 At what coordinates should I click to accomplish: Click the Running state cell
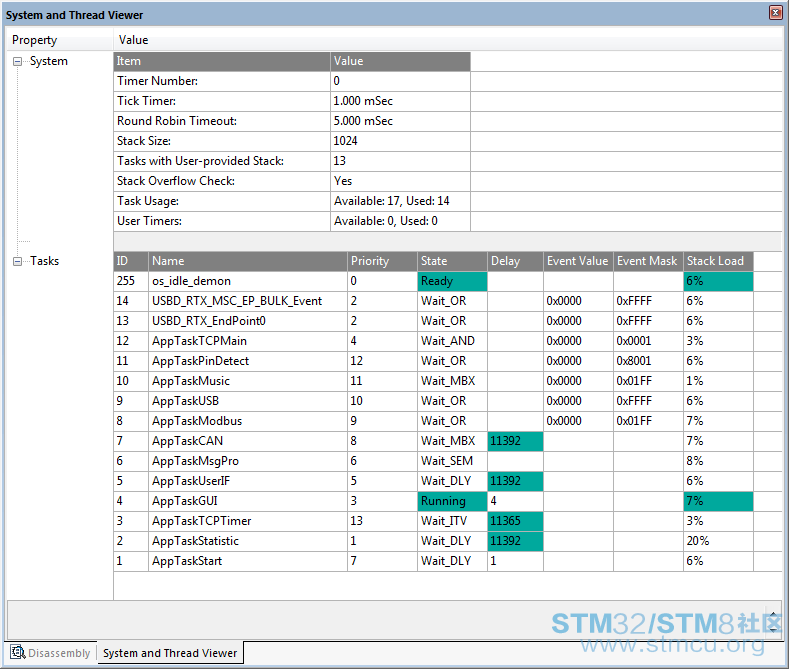coord(452,501)
